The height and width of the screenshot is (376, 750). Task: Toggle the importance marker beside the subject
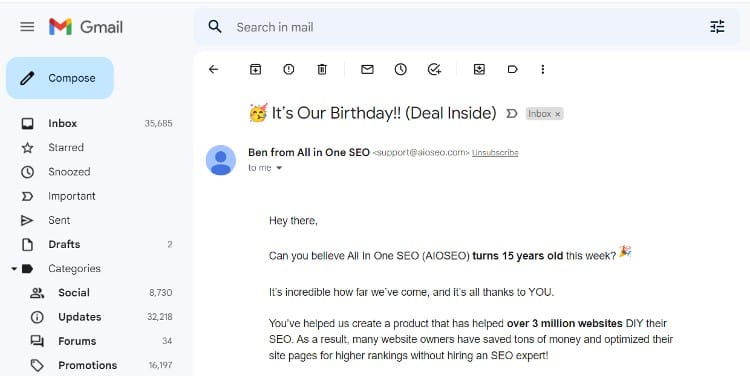coord(512,113)
